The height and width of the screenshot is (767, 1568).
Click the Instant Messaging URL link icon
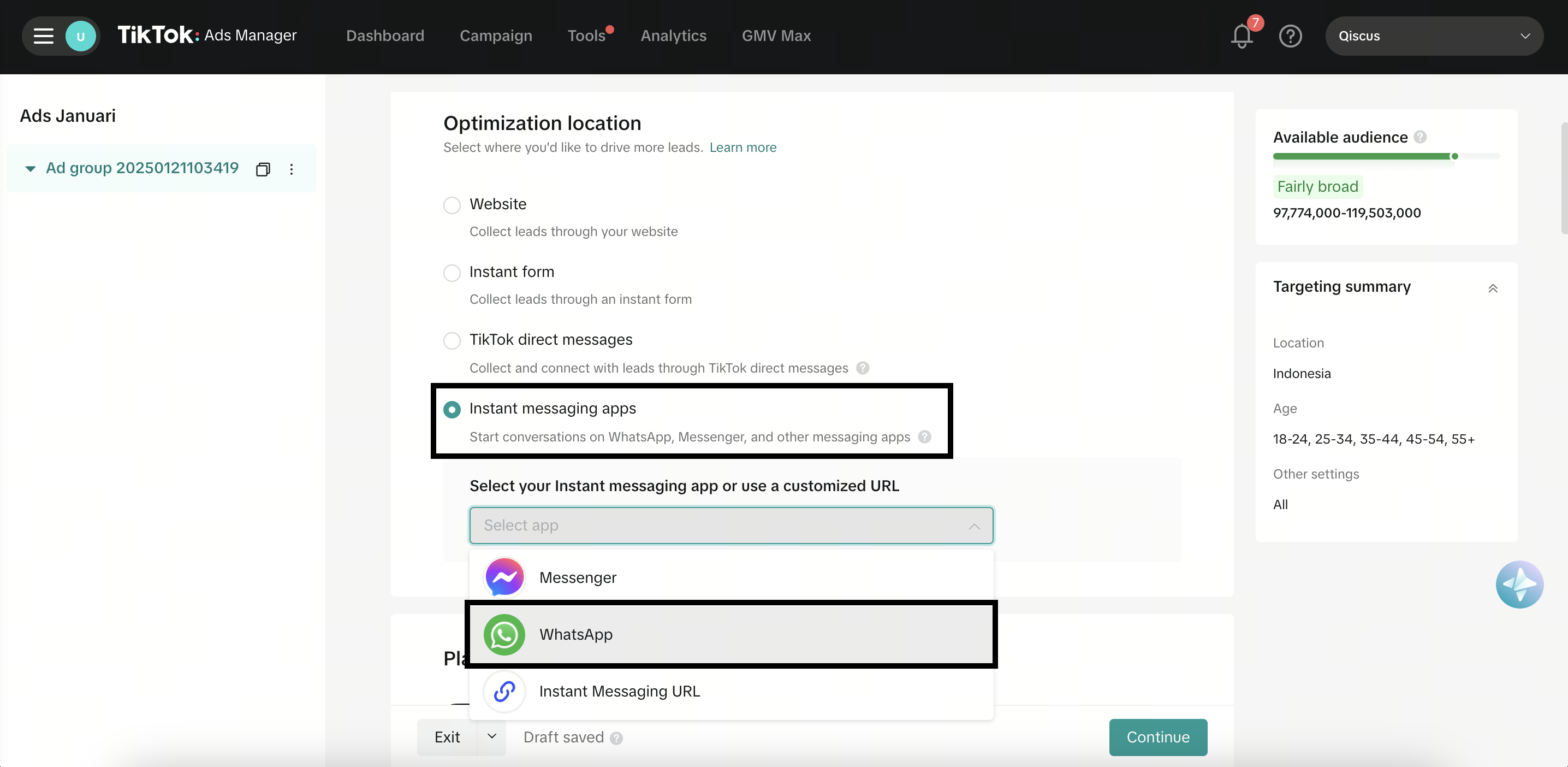504,692
